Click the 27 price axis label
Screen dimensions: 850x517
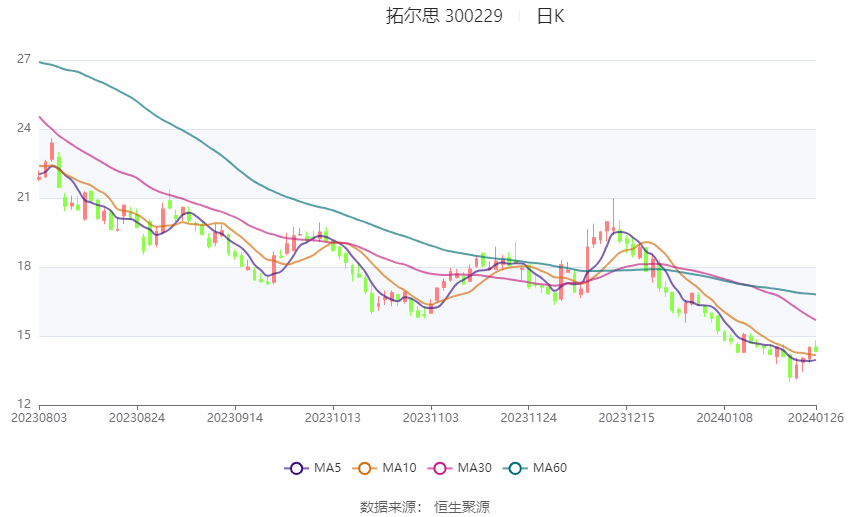24,59
